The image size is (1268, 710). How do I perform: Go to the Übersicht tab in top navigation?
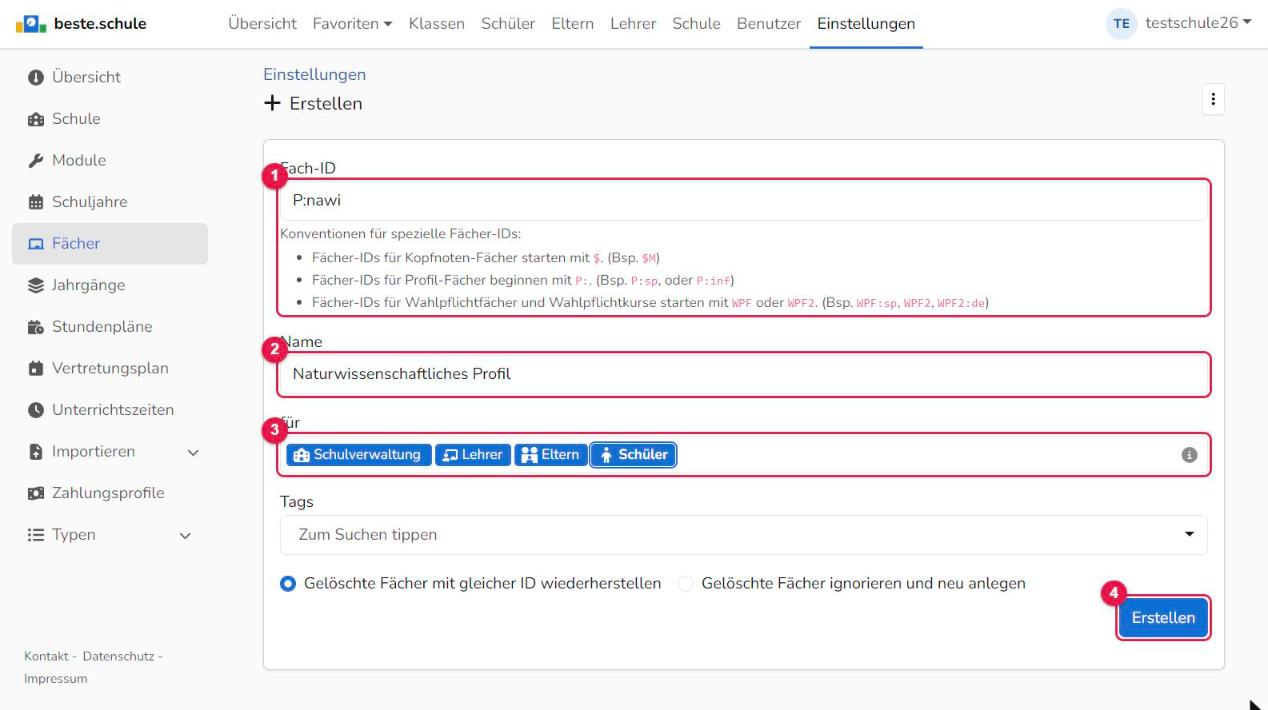point(262,24)
